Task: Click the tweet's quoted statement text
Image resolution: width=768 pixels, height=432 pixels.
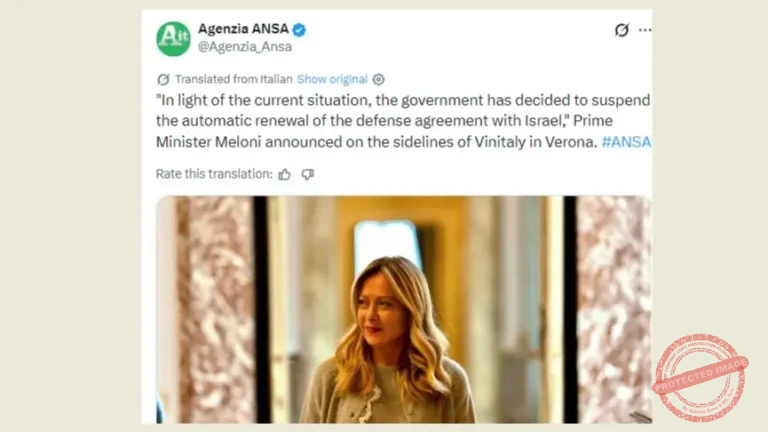Action: (403, 121)
